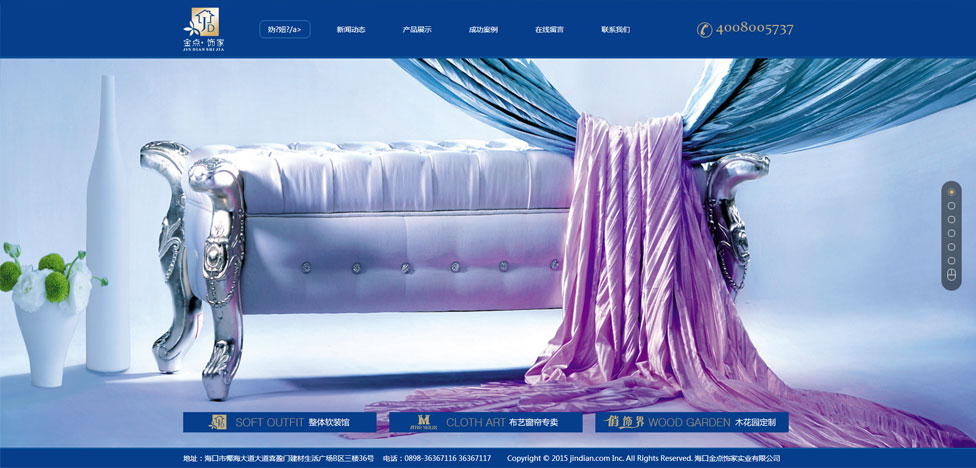Go to the 产品展示 menu item

click(417, 30)
